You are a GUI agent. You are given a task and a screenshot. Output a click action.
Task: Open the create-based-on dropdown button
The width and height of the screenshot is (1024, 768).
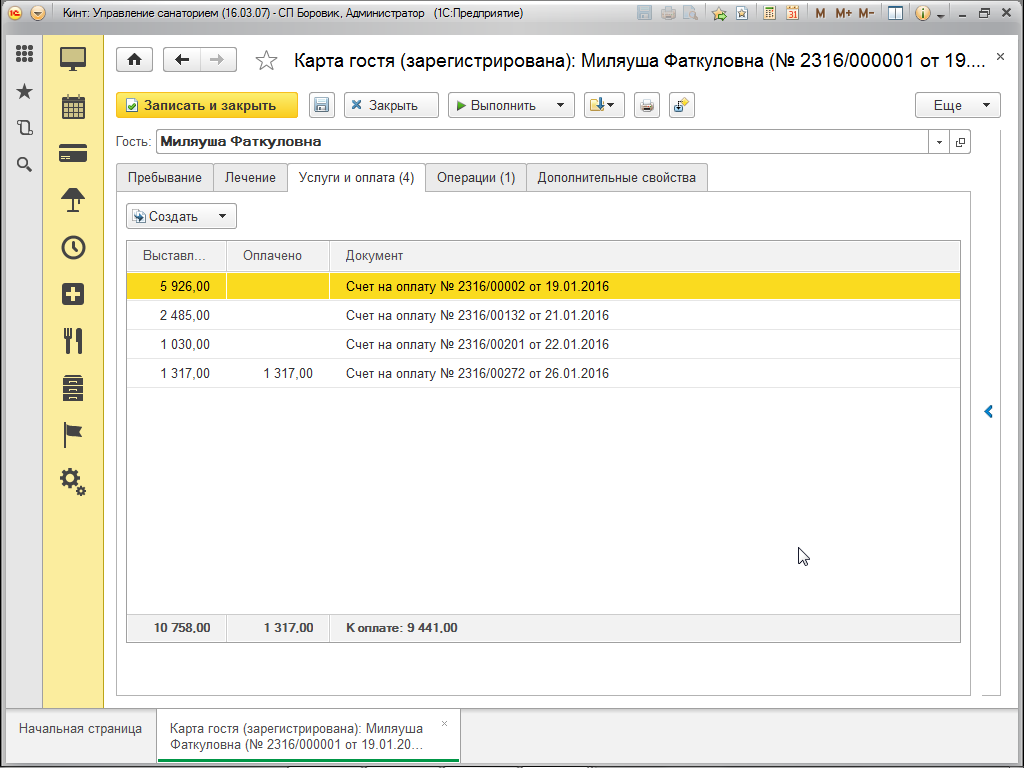pos(604,105)
